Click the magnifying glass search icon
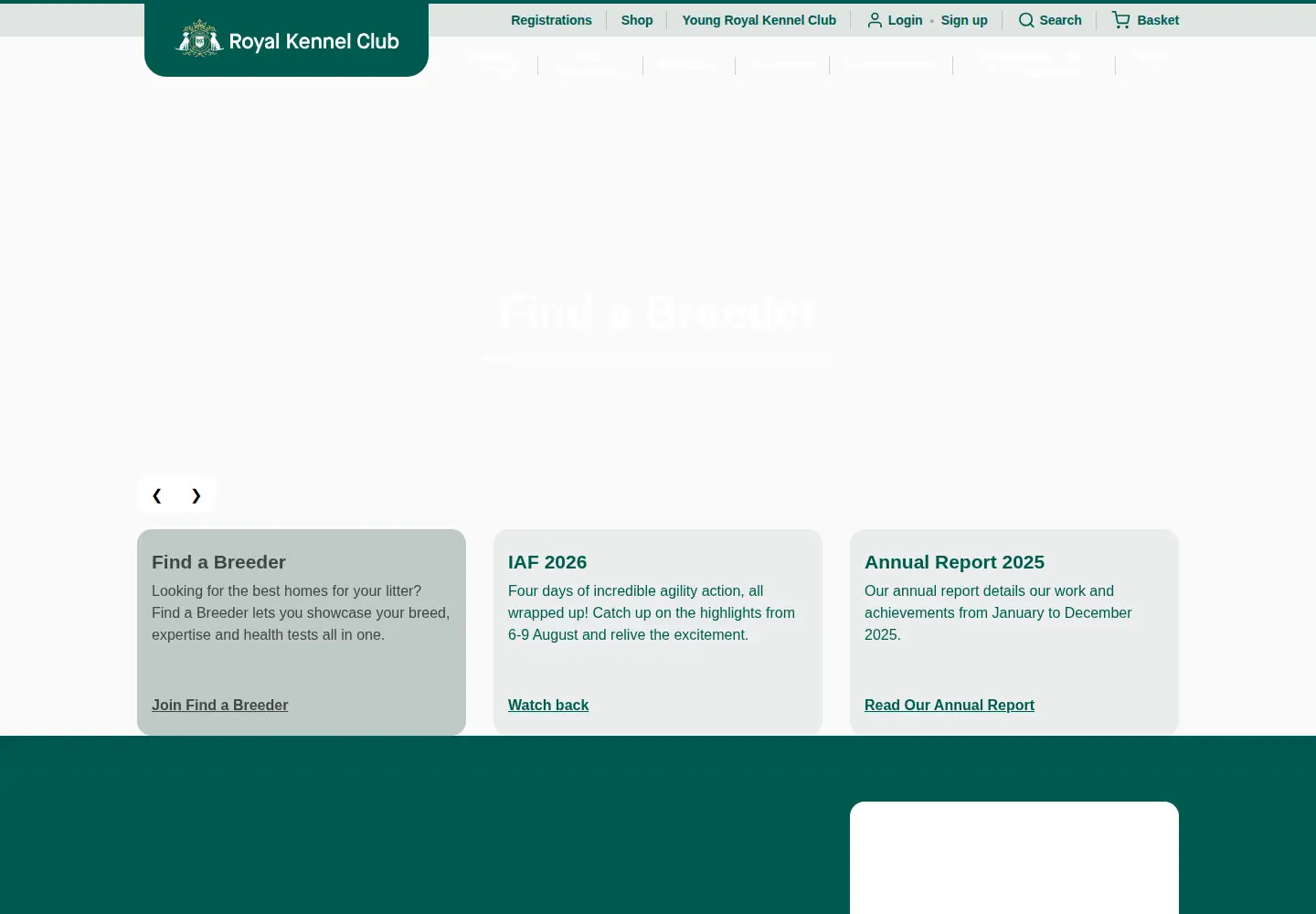The height and width of the screenshot is (914, 1316). coord(1026,20)
